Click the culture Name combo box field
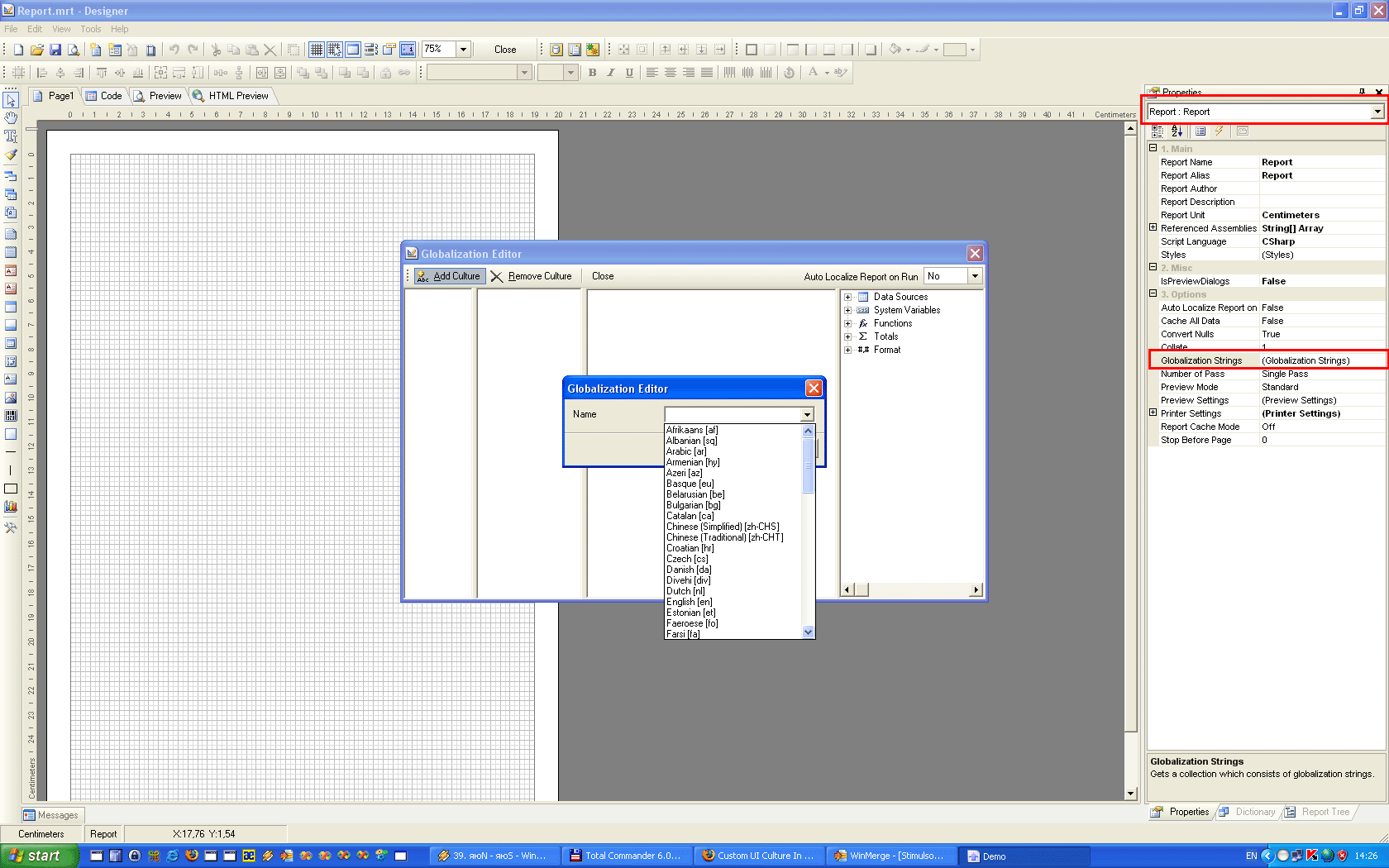The width and height of the screenshot is (1389, 868). [x=739, y=414]
